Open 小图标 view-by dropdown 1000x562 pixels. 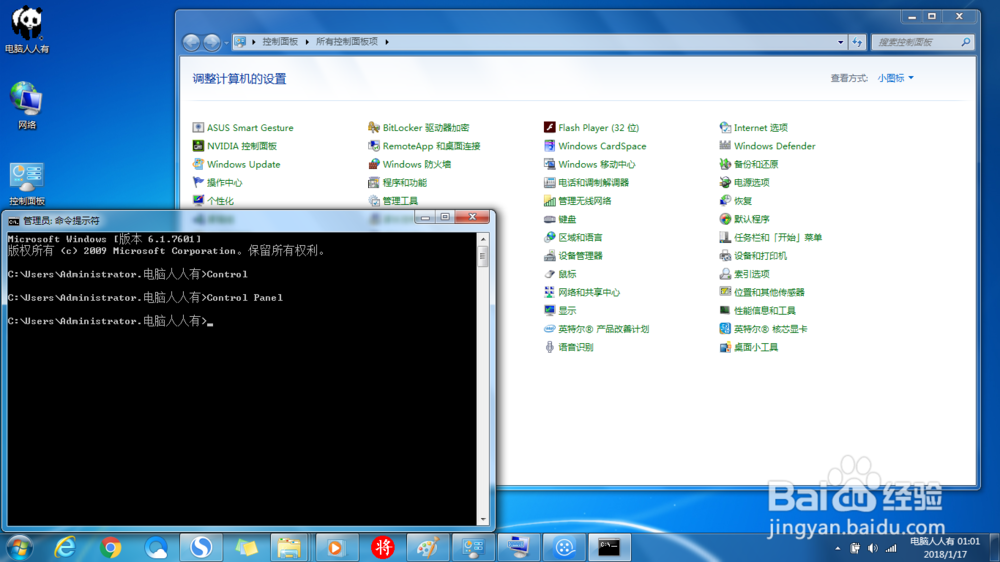tap(895, 78)
